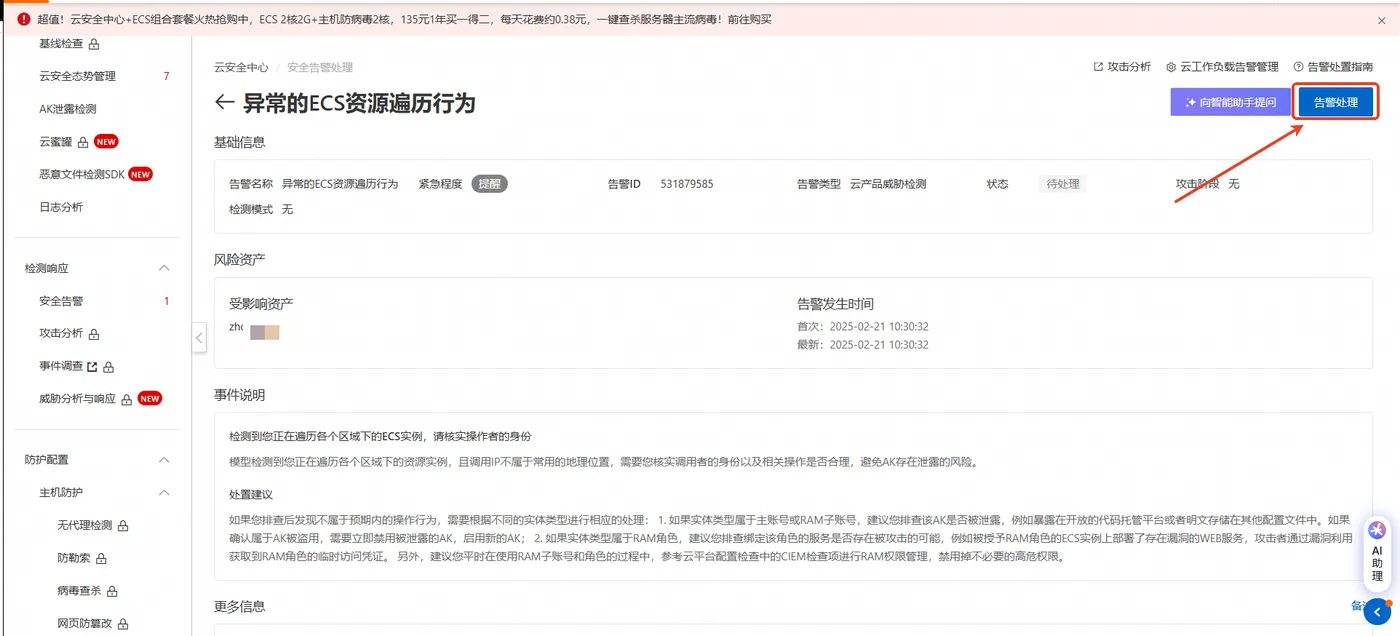Open 安全告警 in the sidebar

pyautogui.click(x=61, y=301)
